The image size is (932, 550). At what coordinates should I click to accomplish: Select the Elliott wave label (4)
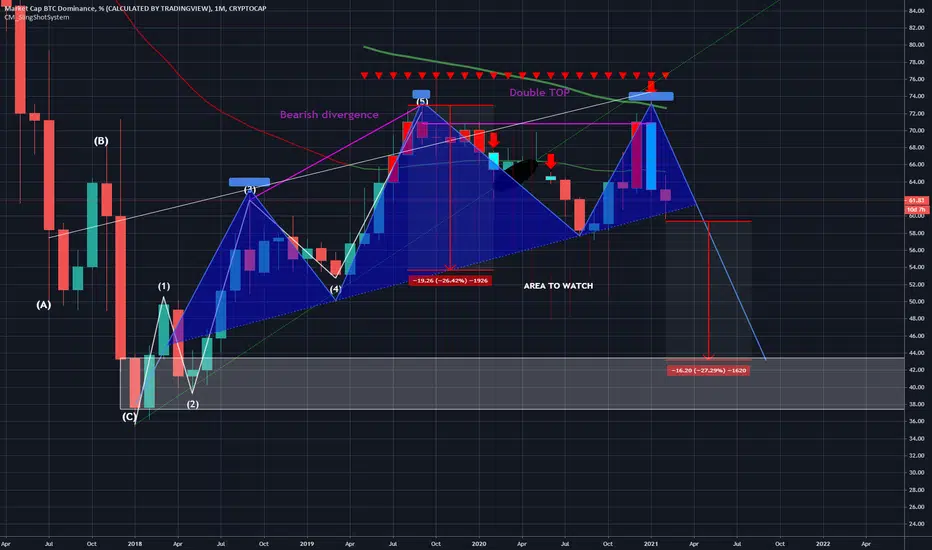[x=335, y=289]
